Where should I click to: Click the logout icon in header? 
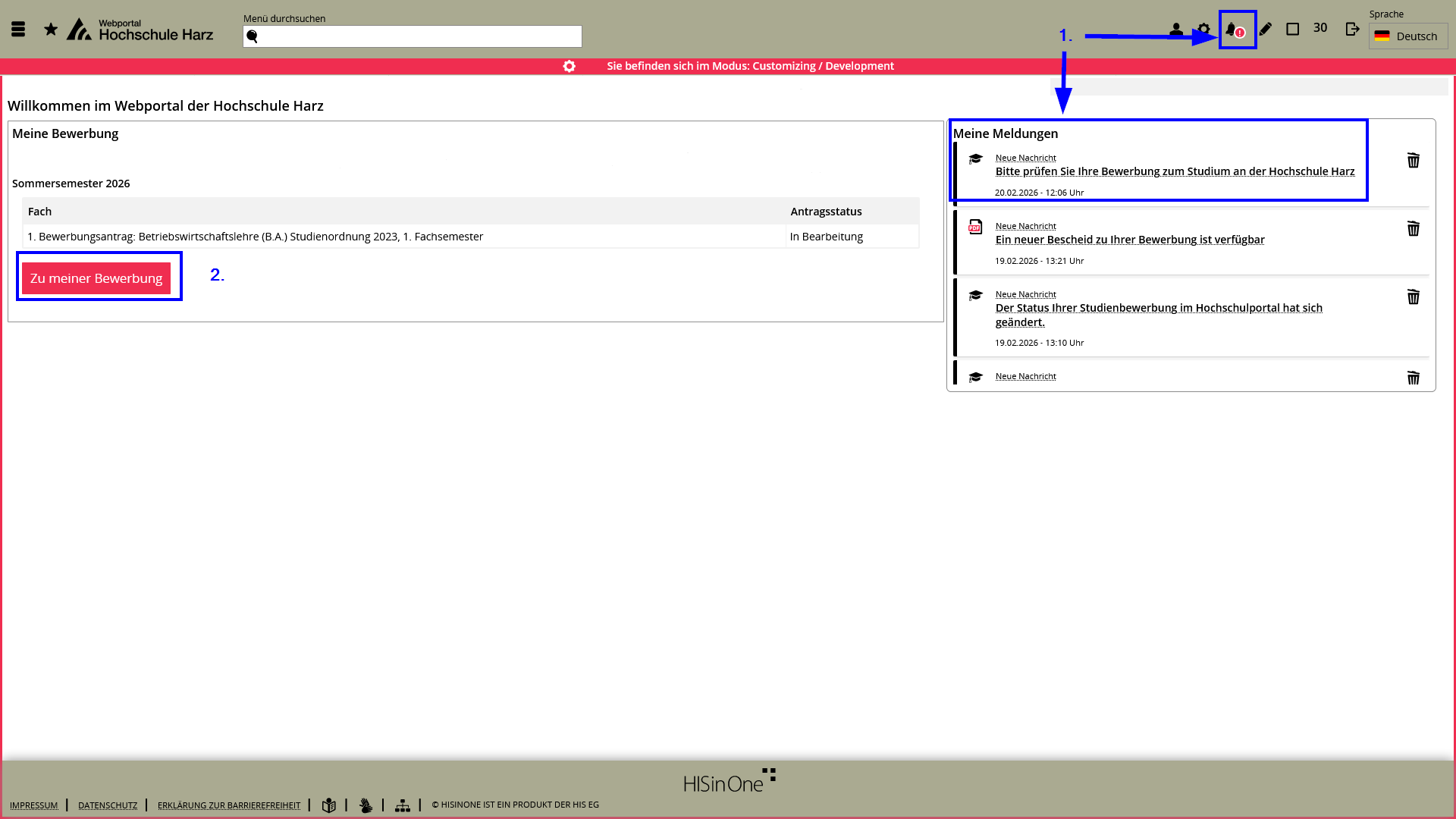point(1352,30)
